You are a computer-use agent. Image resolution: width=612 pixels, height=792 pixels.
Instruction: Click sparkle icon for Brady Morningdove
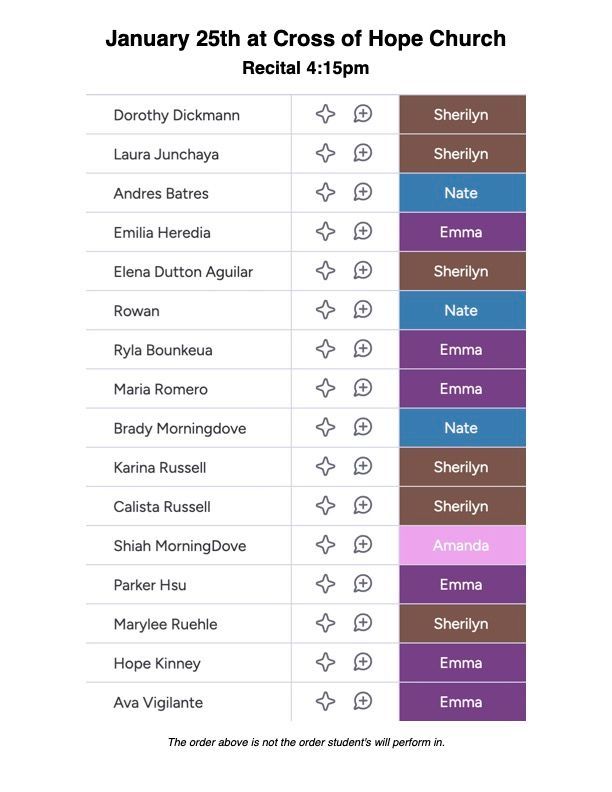(325, 427)
